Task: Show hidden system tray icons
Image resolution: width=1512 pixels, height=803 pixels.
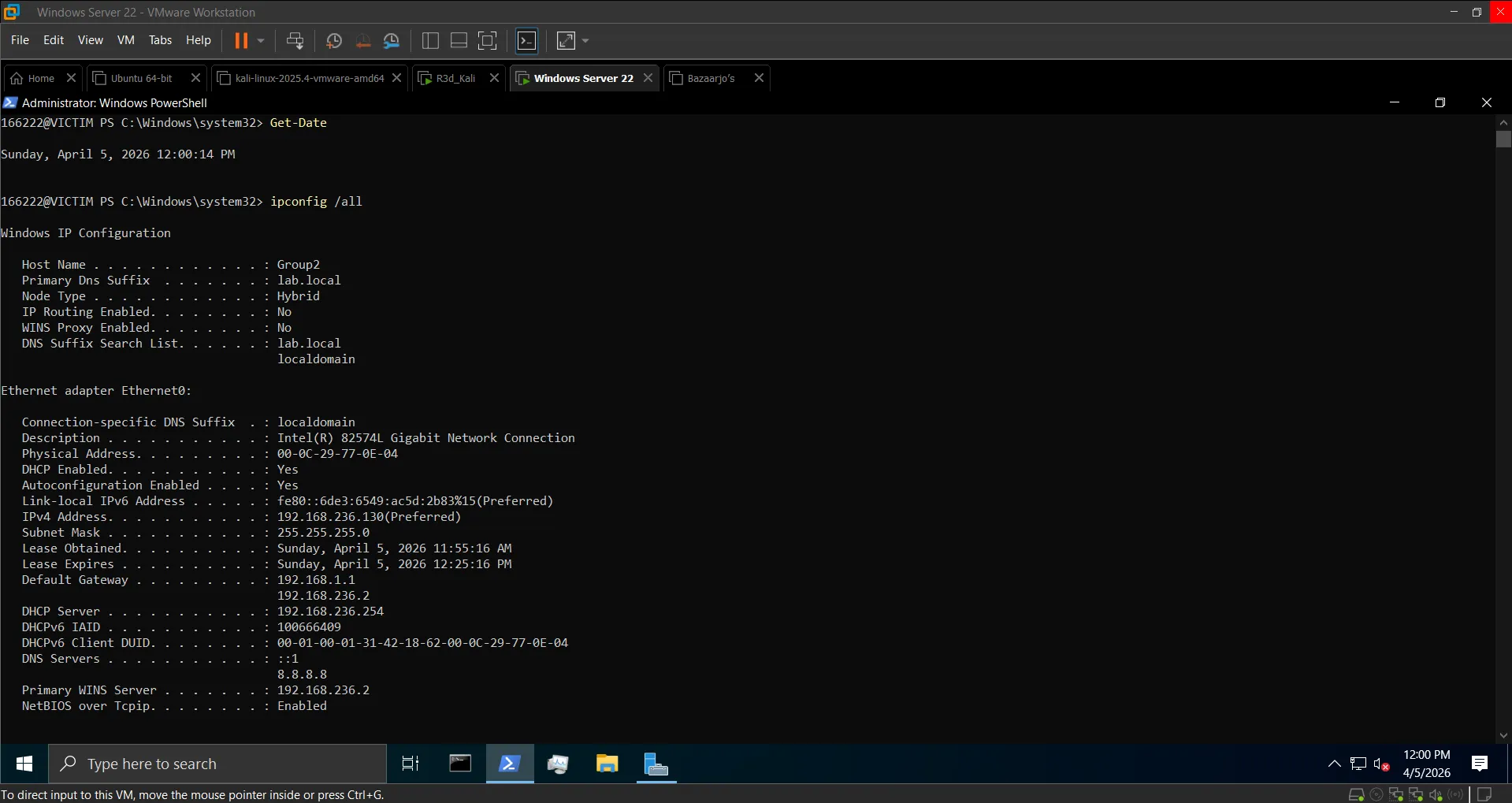Action: pyautogui.click(x=1334, y=764)
